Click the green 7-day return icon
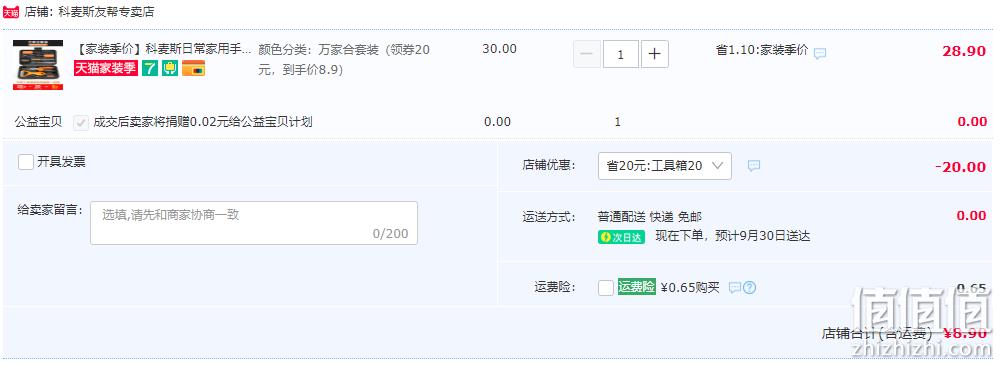The width and height of the screenshot is (1001, 366). coord(149,68)
